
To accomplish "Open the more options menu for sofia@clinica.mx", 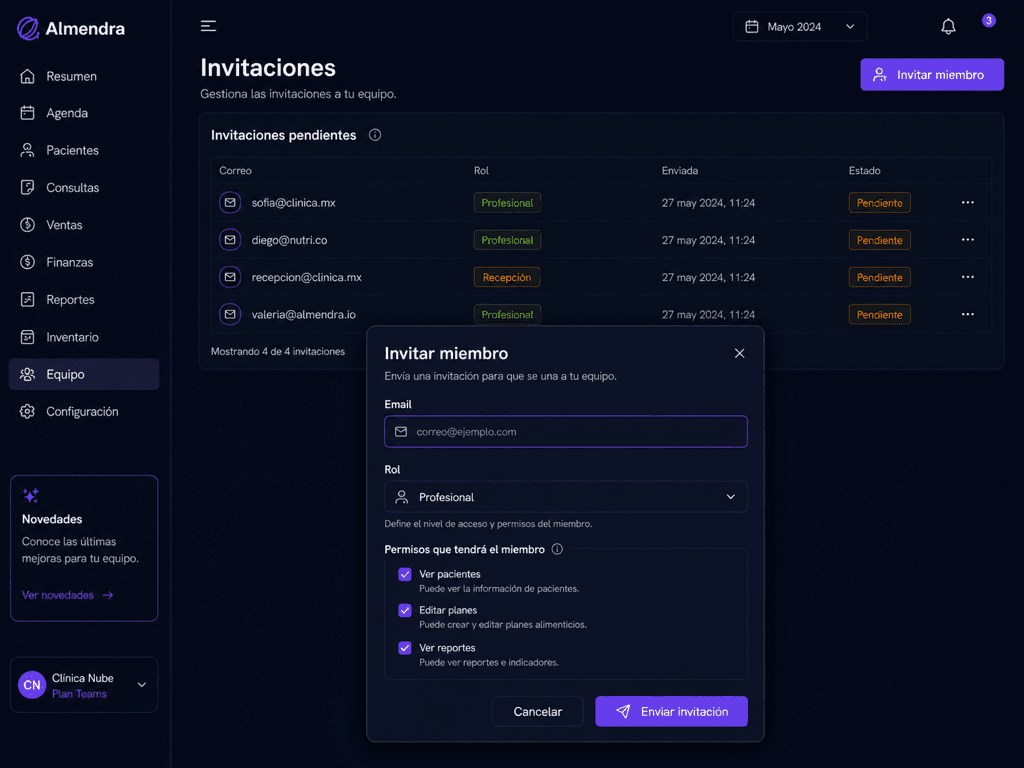I will pyautogui.click(x=968, y=202).
